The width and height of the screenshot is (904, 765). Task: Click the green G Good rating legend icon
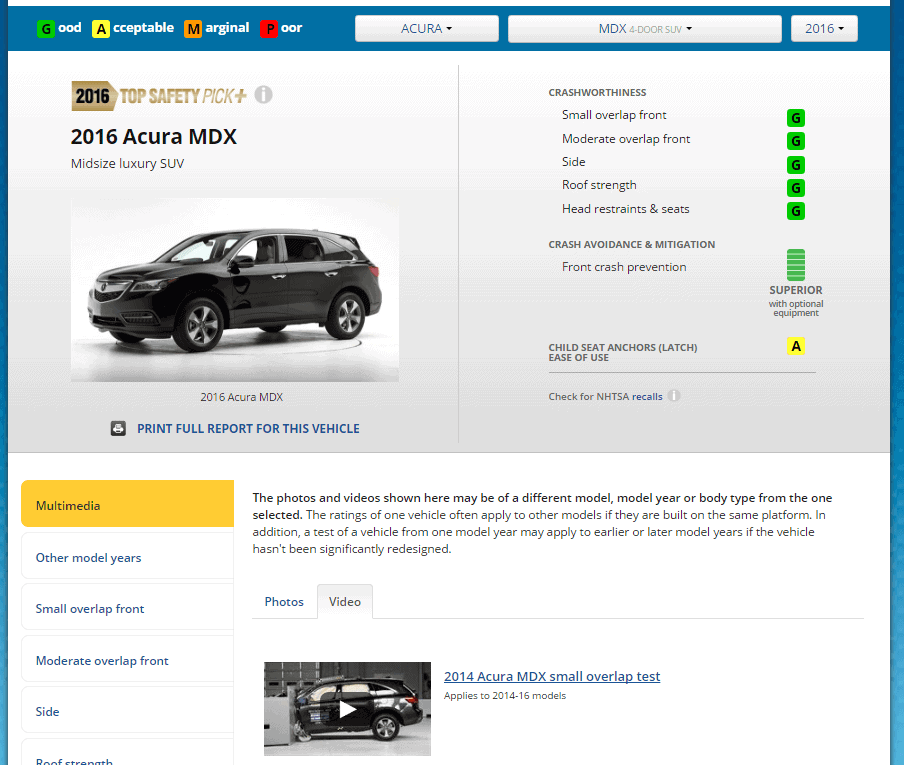point(44,29)
